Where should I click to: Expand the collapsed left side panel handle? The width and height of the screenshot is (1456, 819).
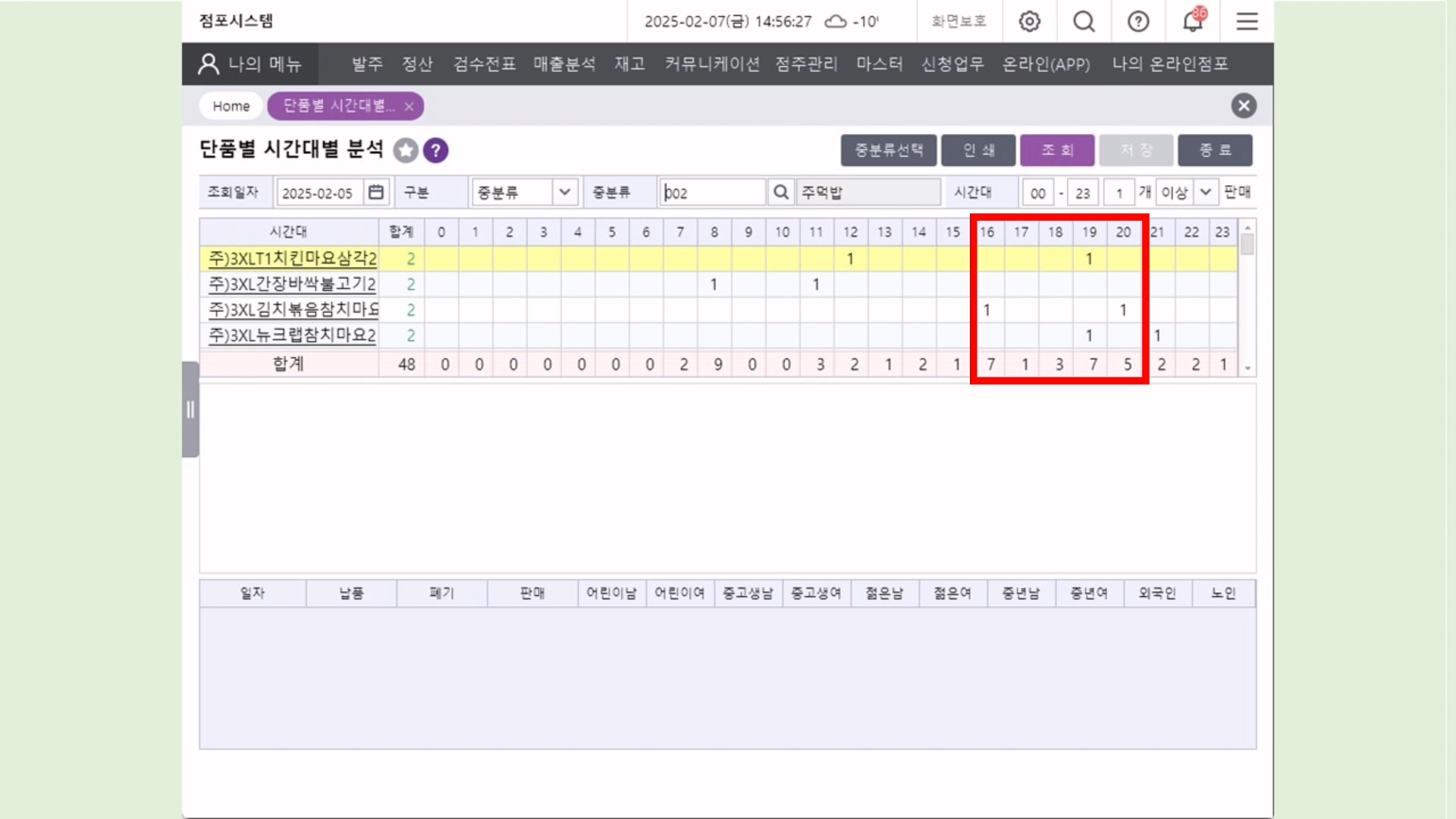(x=190, y=409)
